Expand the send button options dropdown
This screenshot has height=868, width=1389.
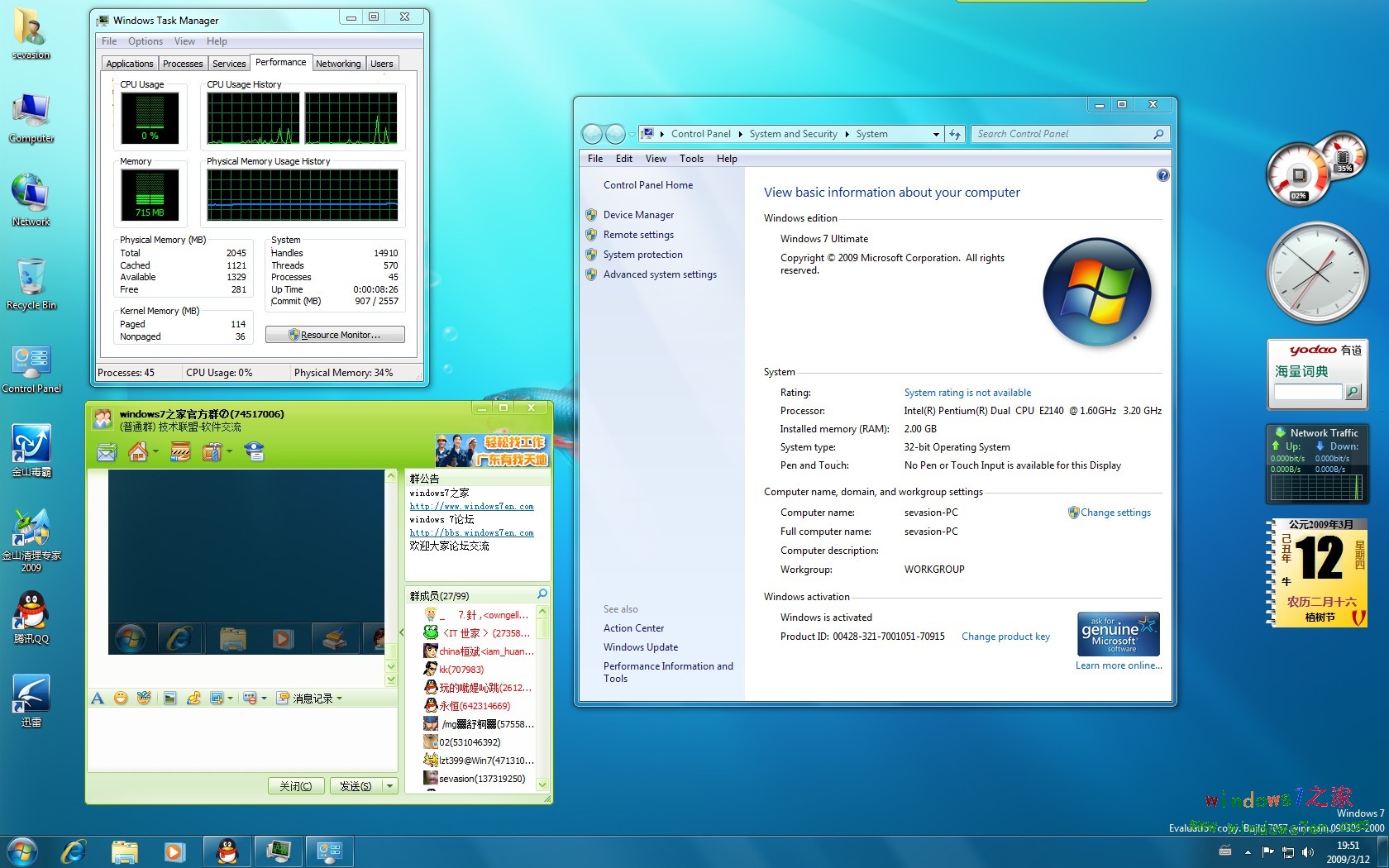390,786
